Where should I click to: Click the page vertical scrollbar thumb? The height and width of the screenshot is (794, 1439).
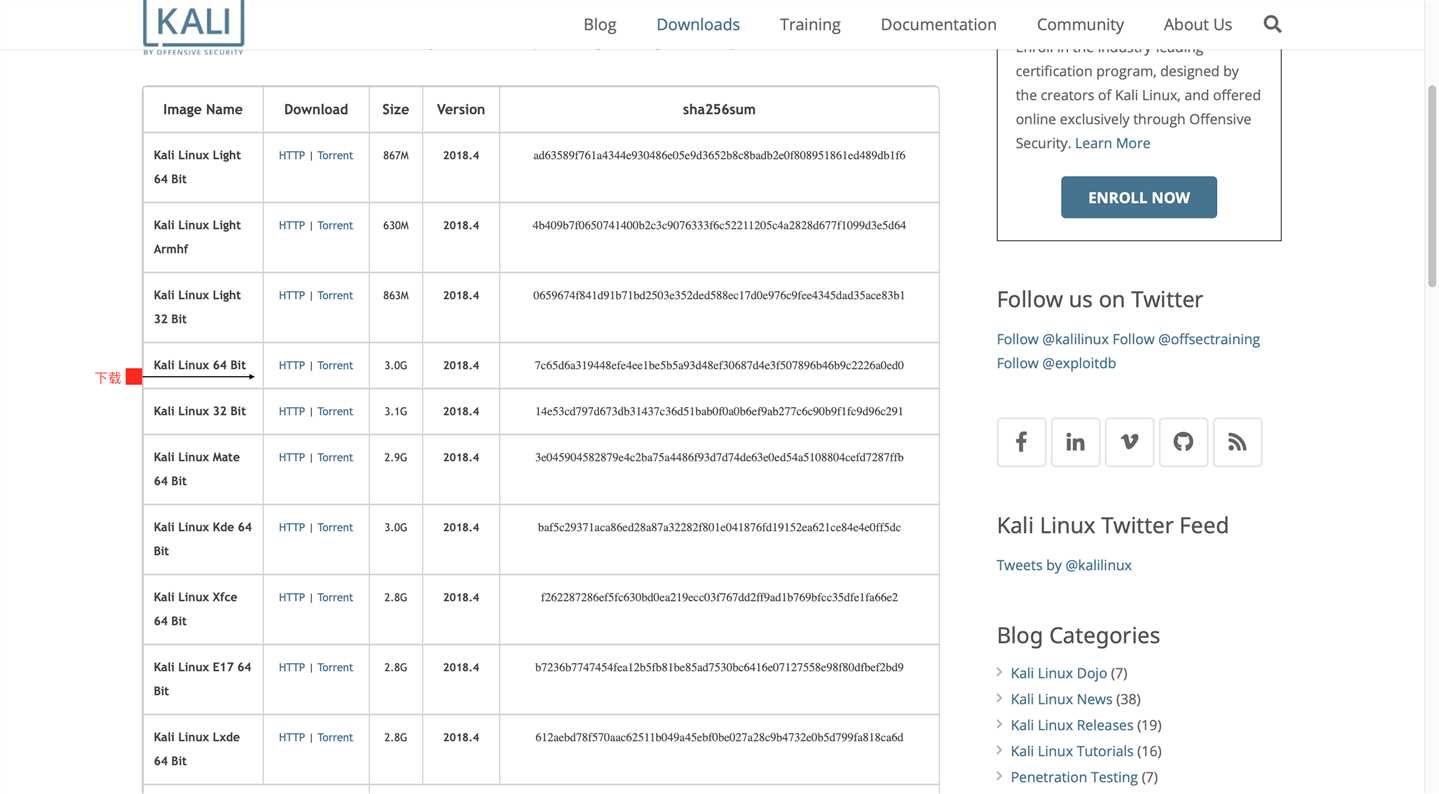[1432, 187]
